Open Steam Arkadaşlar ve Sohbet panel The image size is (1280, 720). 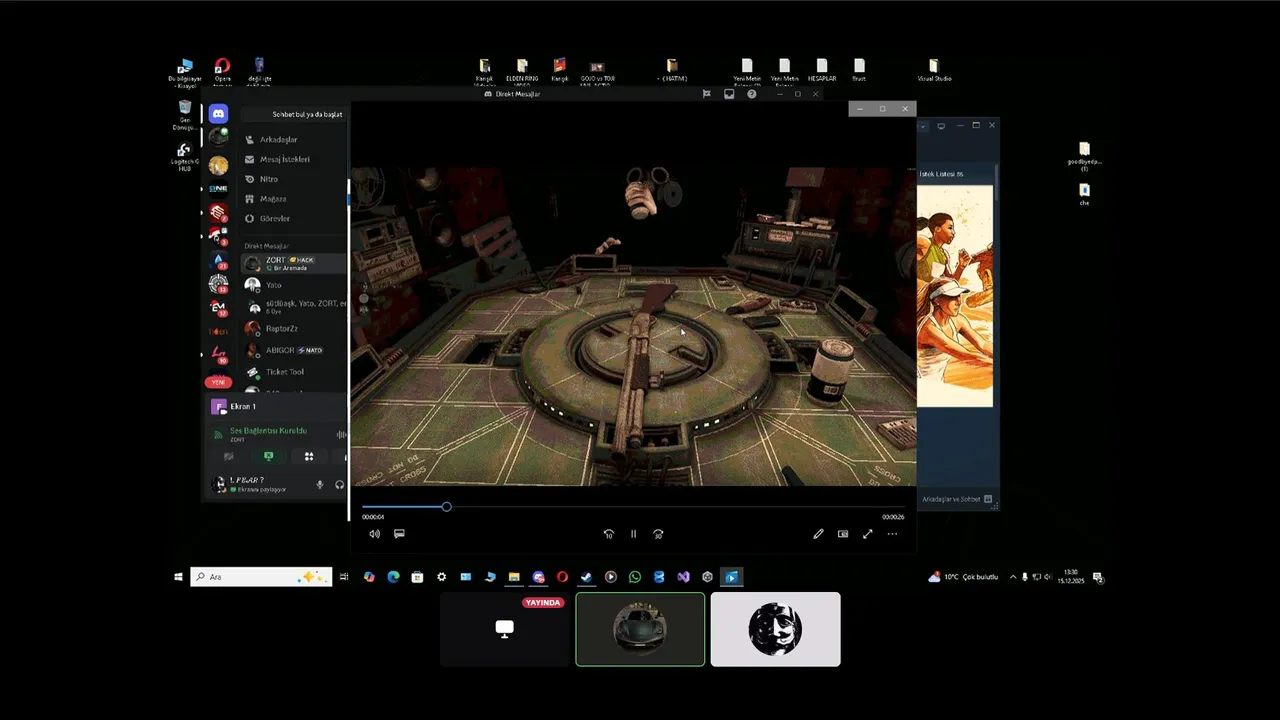(x=957, y=499)
